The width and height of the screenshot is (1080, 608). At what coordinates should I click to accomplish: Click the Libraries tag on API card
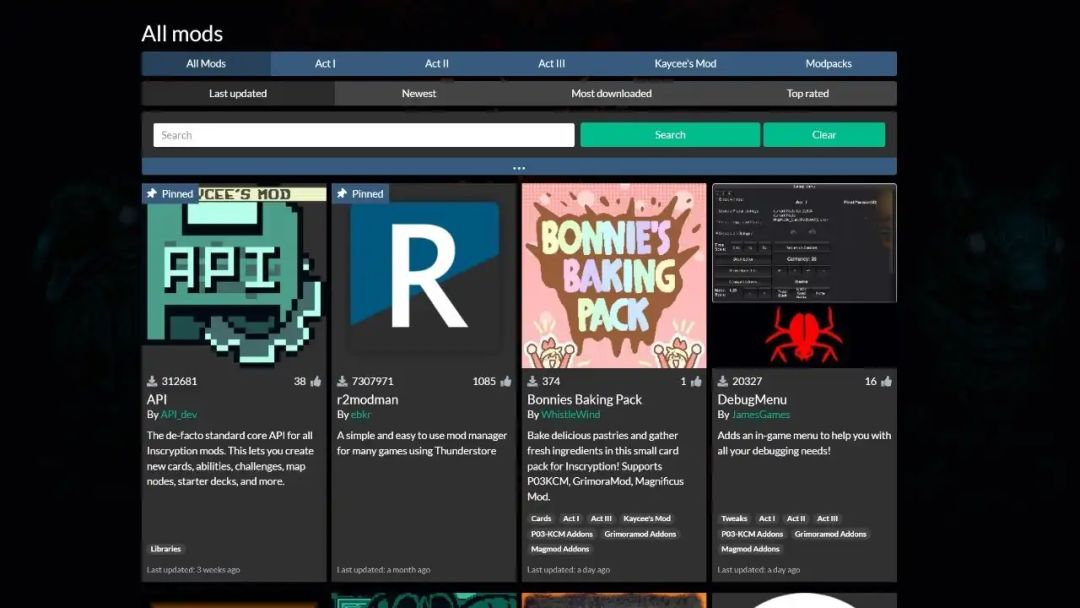[x=166, y=549]
